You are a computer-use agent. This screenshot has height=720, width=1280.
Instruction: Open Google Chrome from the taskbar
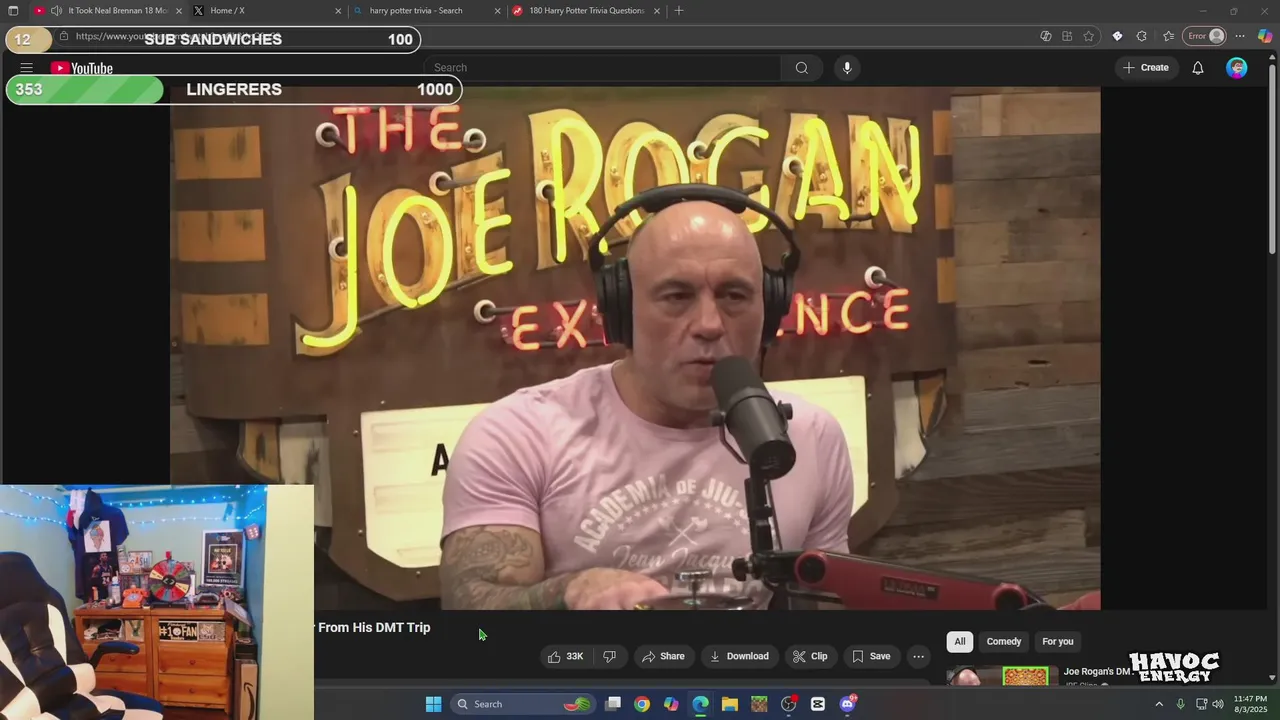[642, 704]
